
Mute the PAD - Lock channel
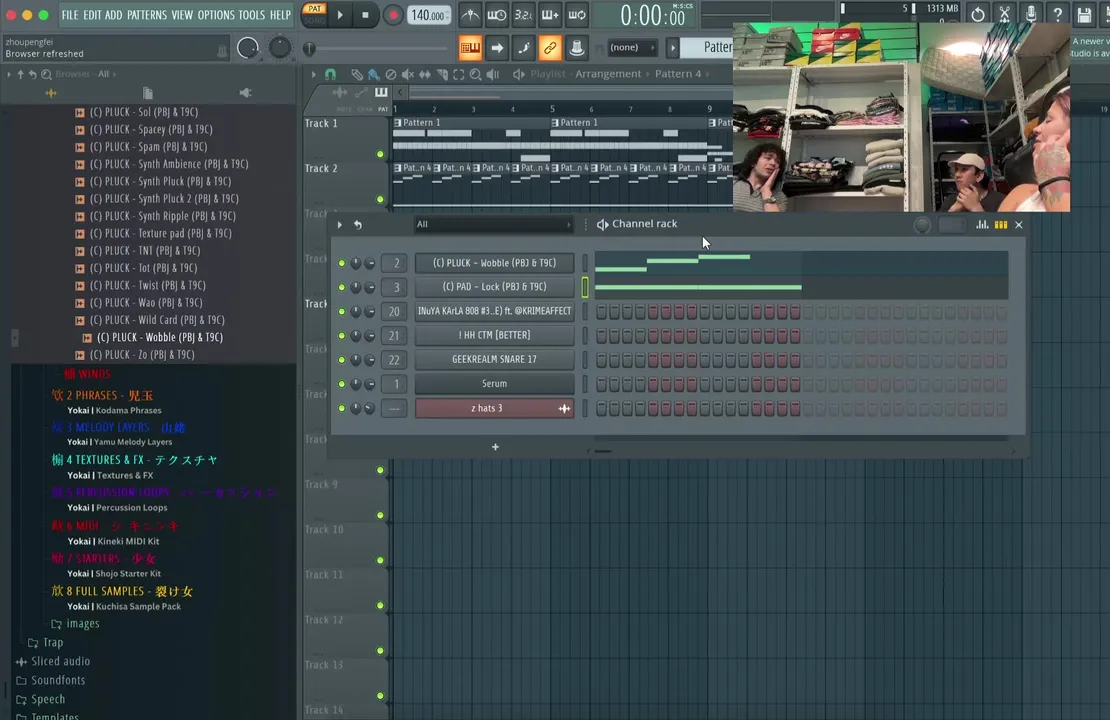point(342,287)
